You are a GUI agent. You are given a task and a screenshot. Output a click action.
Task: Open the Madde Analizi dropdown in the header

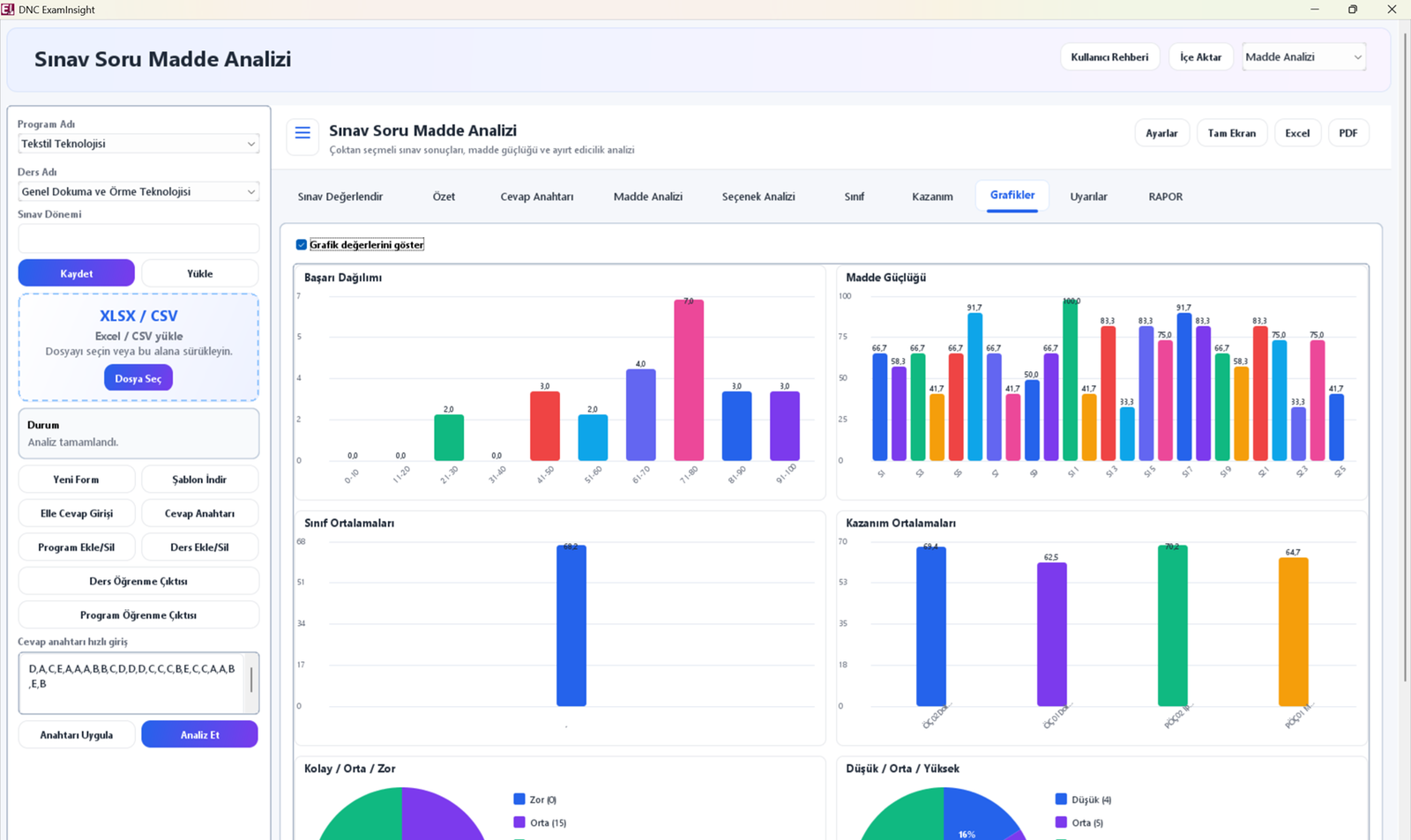pos(1303,57)
